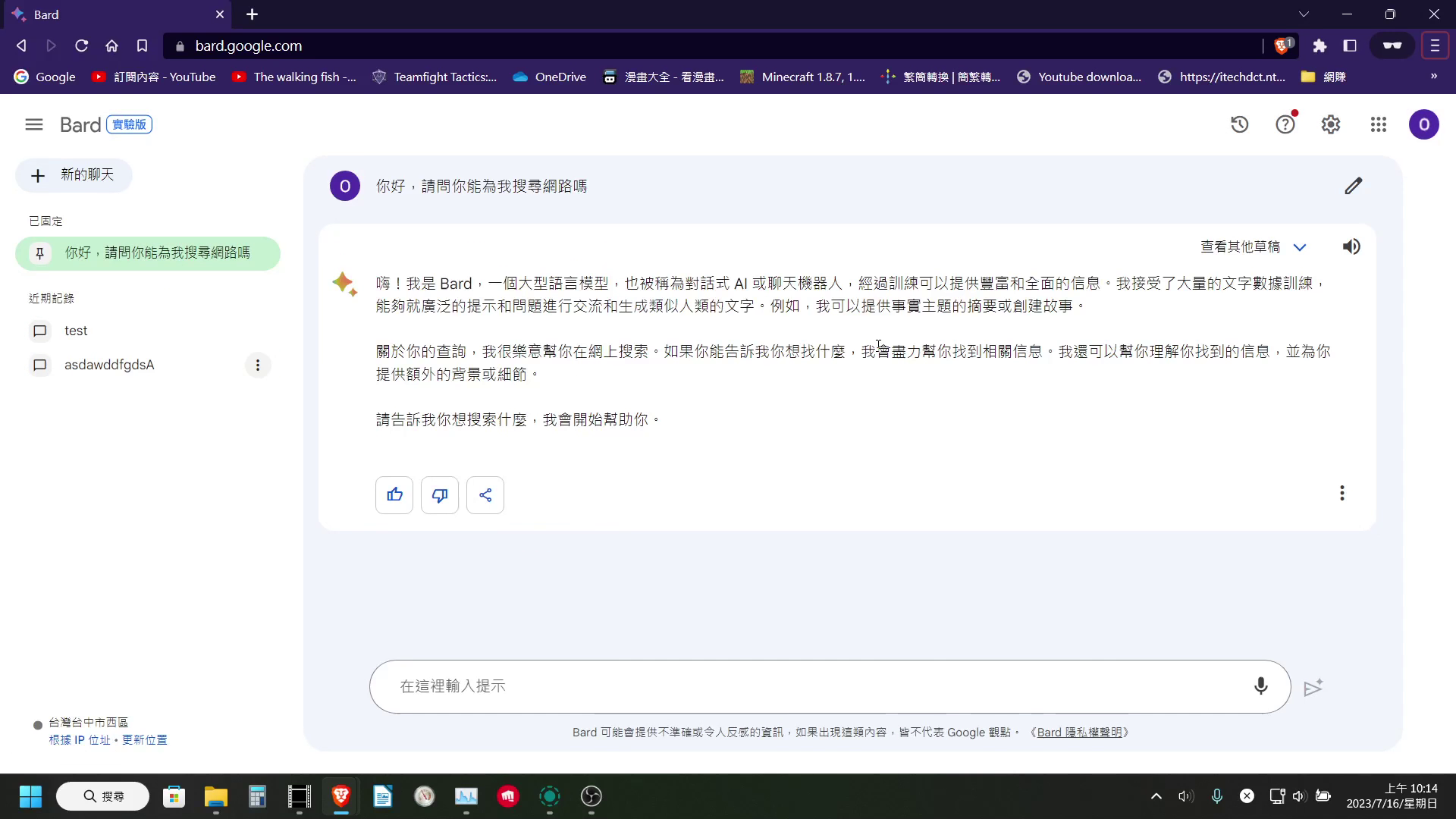
Task: Open Microsoft Store from taskbar
Action: point(174,796)
